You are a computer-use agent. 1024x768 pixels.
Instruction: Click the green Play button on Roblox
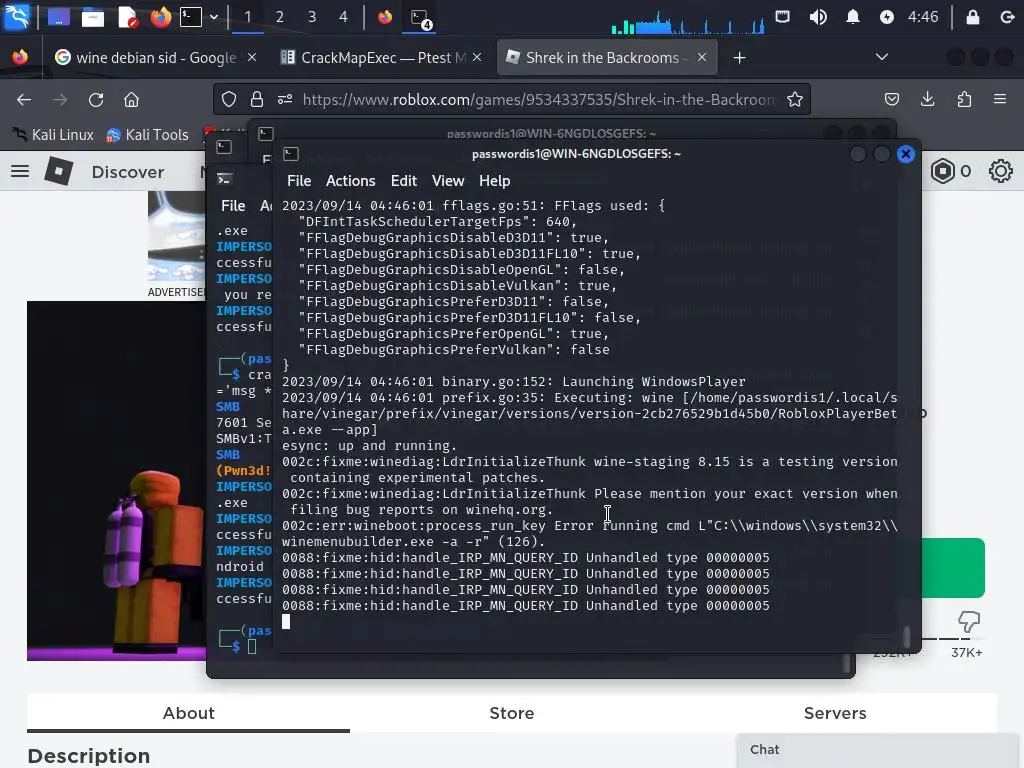(953, 568)
